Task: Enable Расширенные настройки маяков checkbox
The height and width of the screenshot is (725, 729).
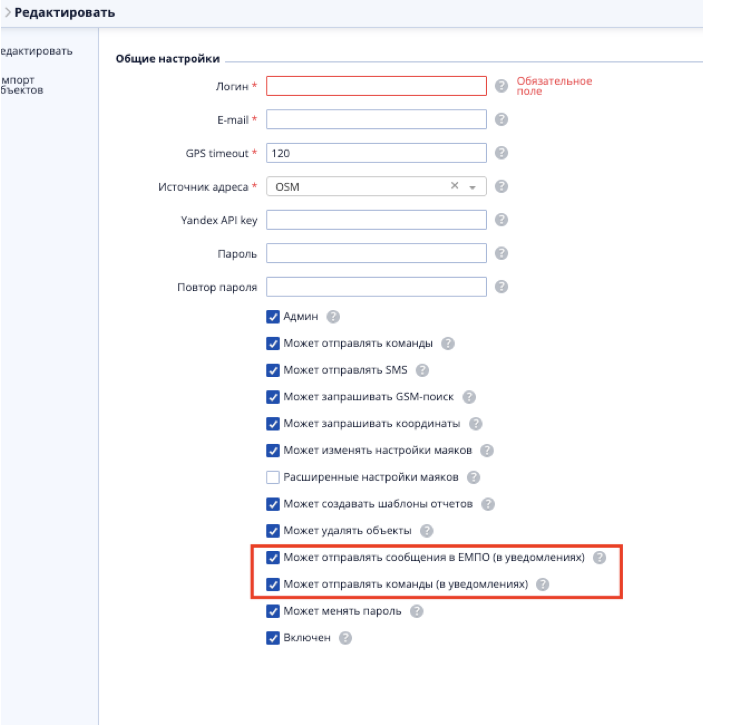Action: point(273,477)
